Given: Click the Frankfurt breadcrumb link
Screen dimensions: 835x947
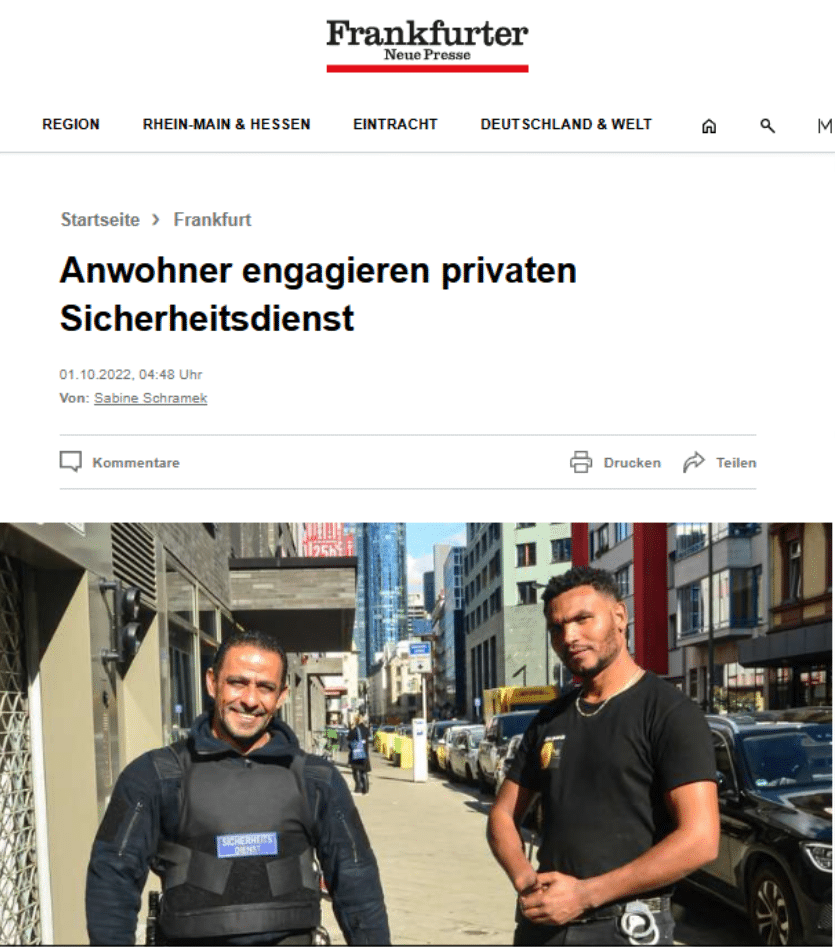Looking at the screenshot, I should [x=213, y=219].
